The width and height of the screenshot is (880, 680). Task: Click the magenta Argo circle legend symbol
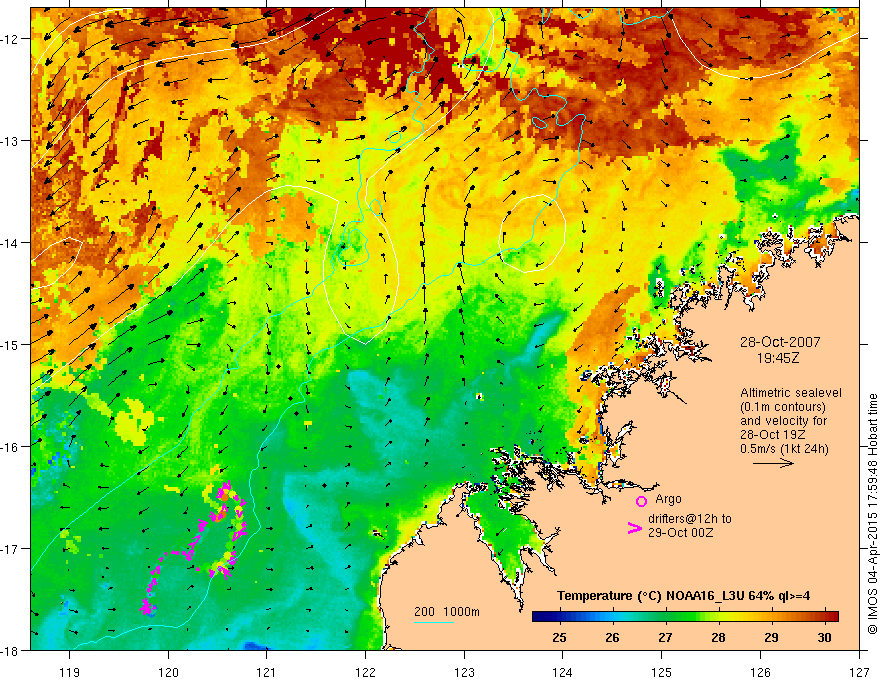[641, 501]
